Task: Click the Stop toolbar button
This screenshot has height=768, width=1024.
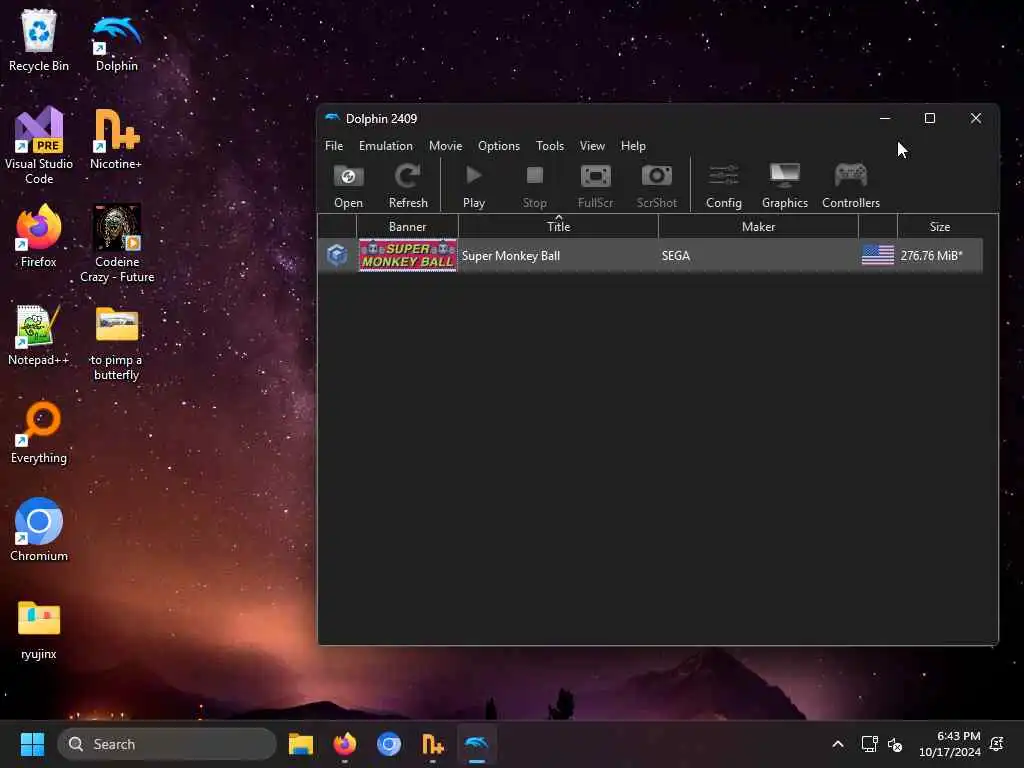Action: [534, 186]
